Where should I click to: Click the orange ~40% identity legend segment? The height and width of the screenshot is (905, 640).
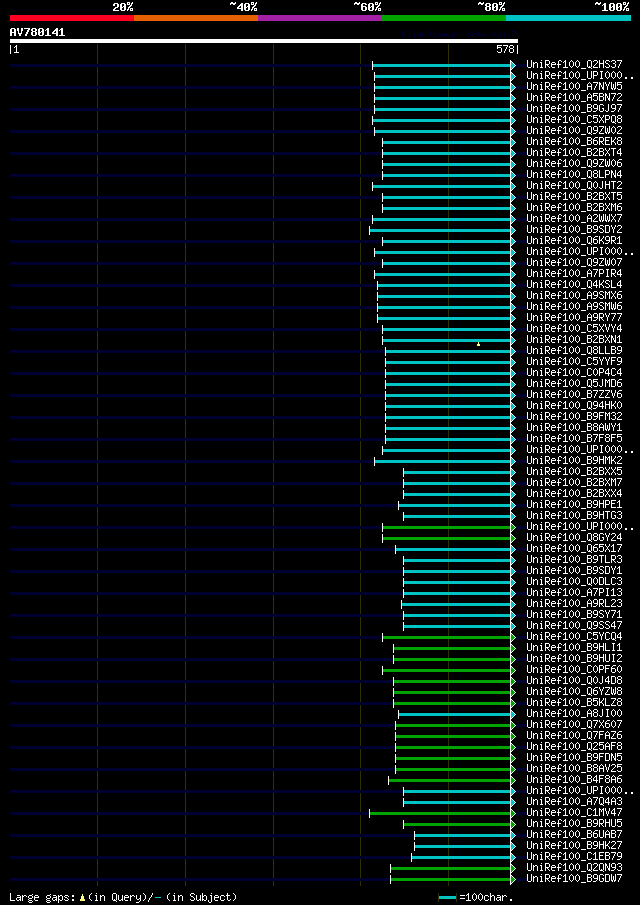196,18
